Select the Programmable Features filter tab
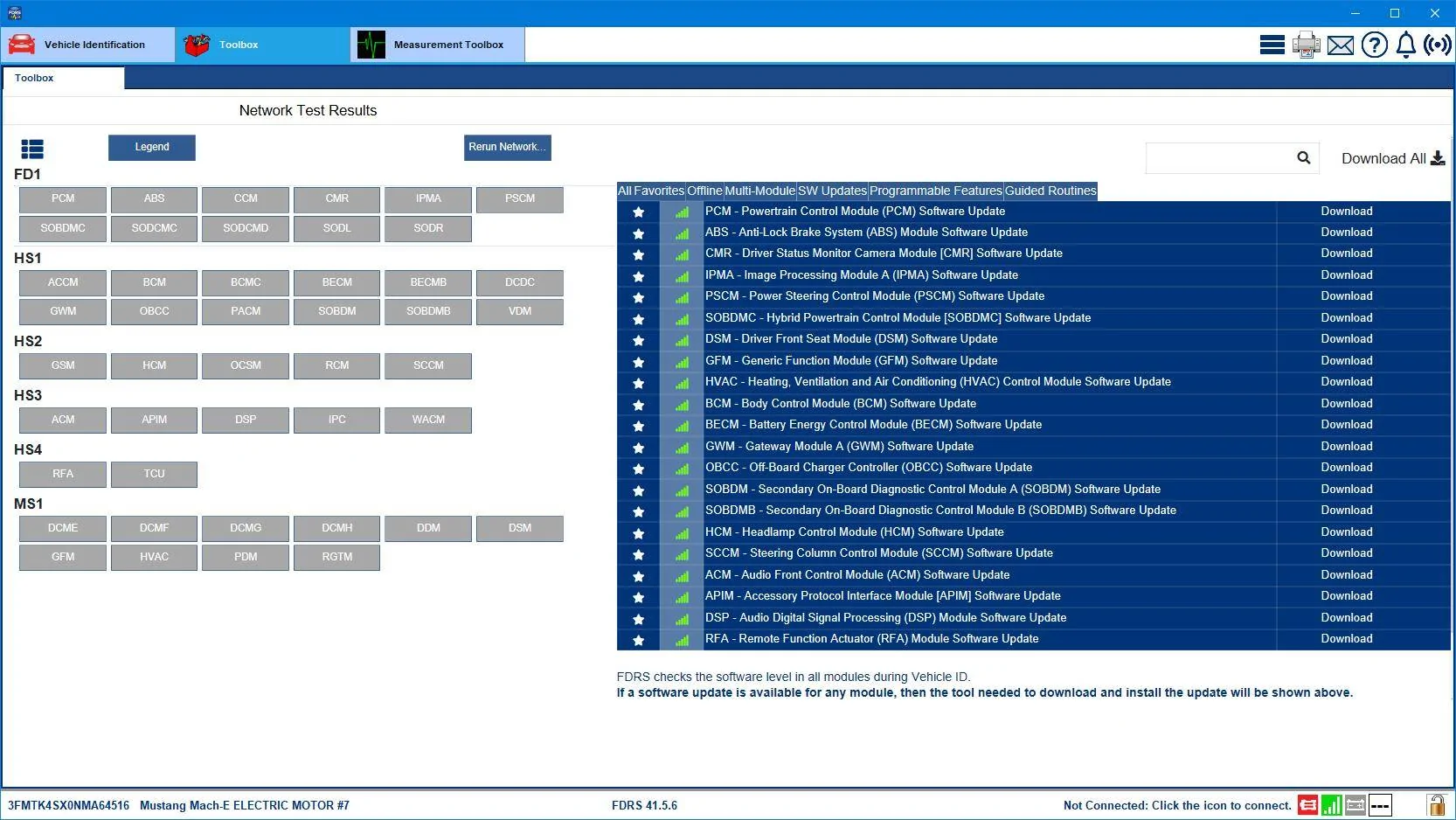 coord(936,191)
